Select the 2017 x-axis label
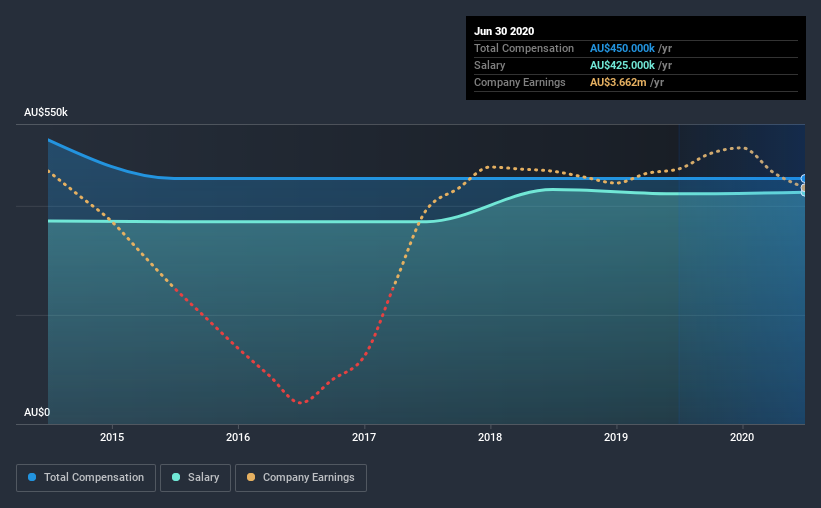 (x=364, y=437)
